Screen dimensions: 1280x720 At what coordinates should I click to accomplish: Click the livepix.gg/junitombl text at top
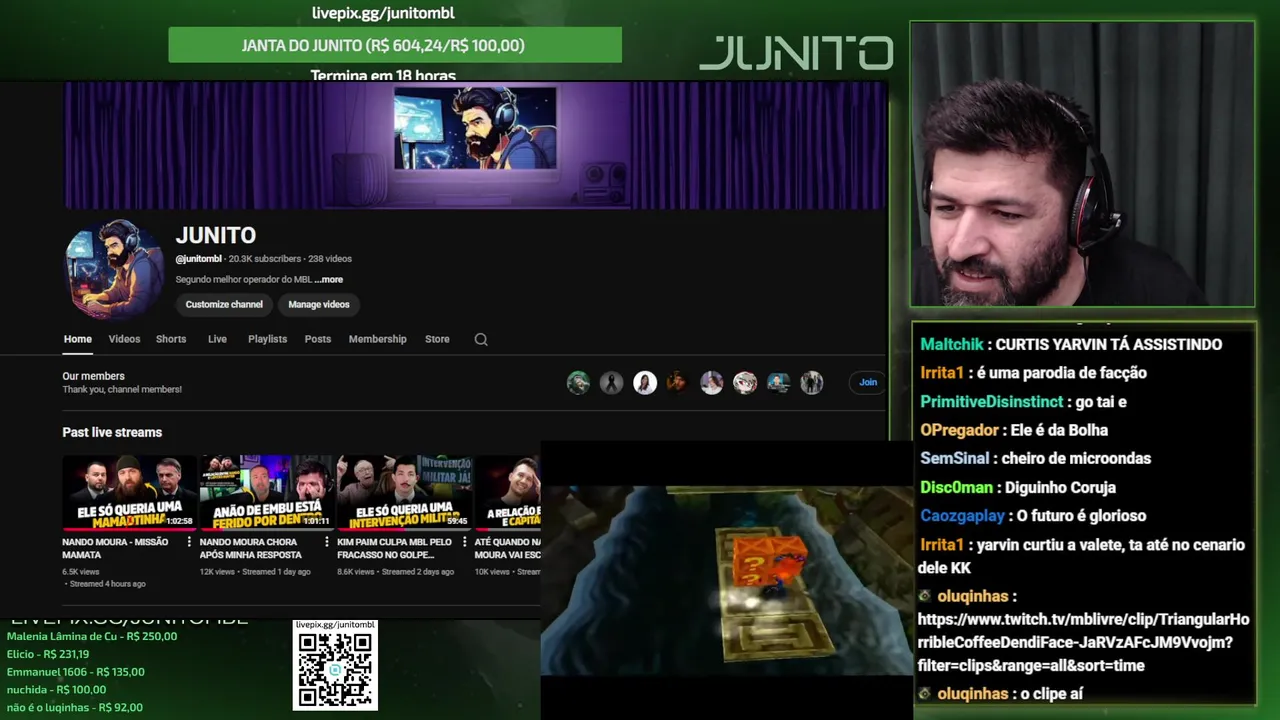(383, 13)
